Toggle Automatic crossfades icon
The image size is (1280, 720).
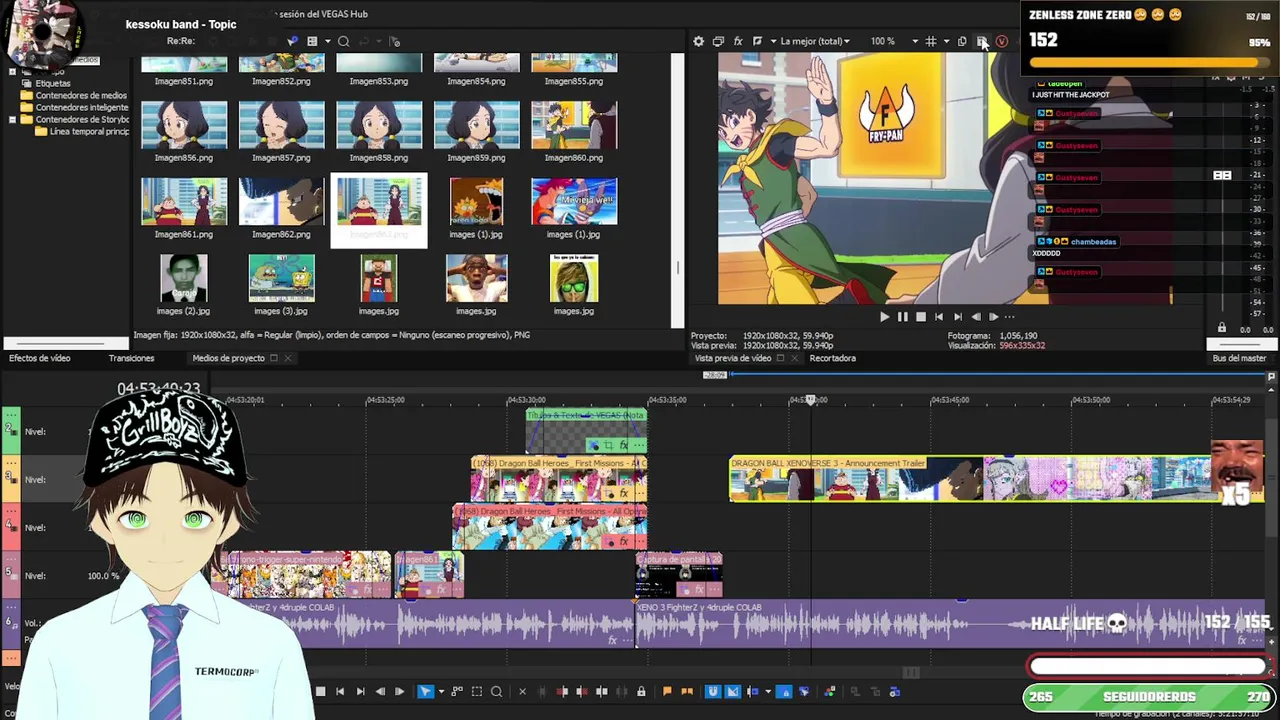(x=733, y=691)
